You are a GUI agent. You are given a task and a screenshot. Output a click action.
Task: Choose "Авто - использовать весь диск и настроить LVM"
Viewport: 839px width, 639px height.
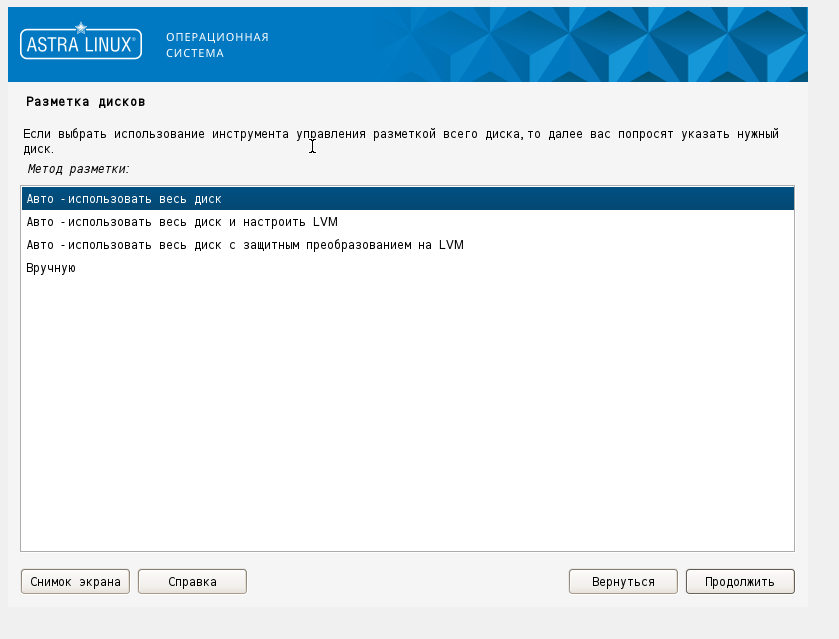(408, 222)
